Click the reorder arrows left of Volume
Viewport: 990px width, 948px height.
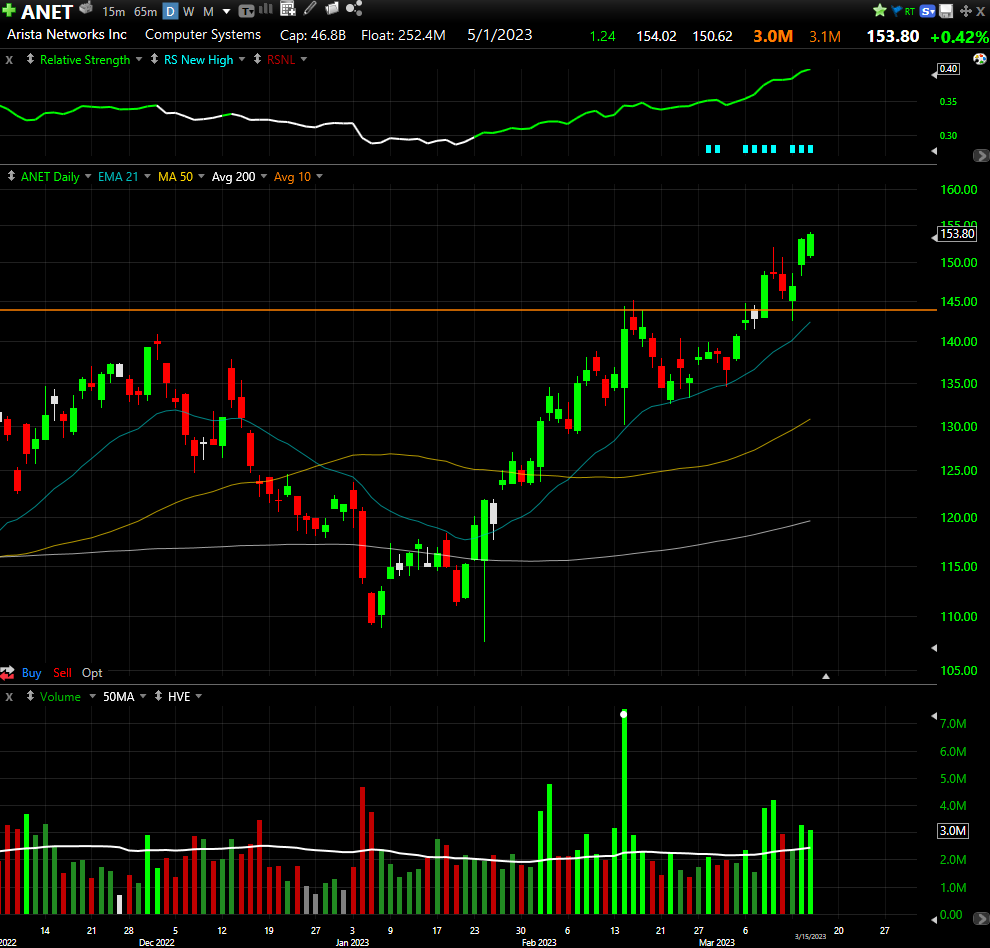[30, 696]
